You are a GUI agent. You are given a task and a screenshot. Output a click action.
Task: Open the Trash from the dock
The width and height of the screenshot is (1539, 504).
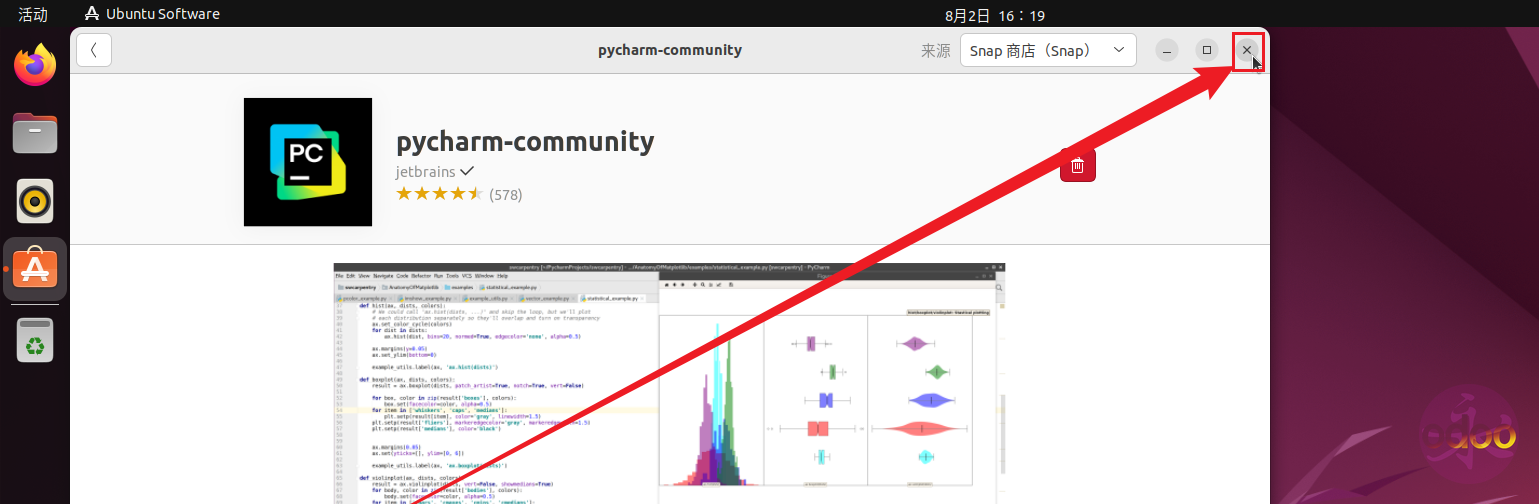[35, 340]
